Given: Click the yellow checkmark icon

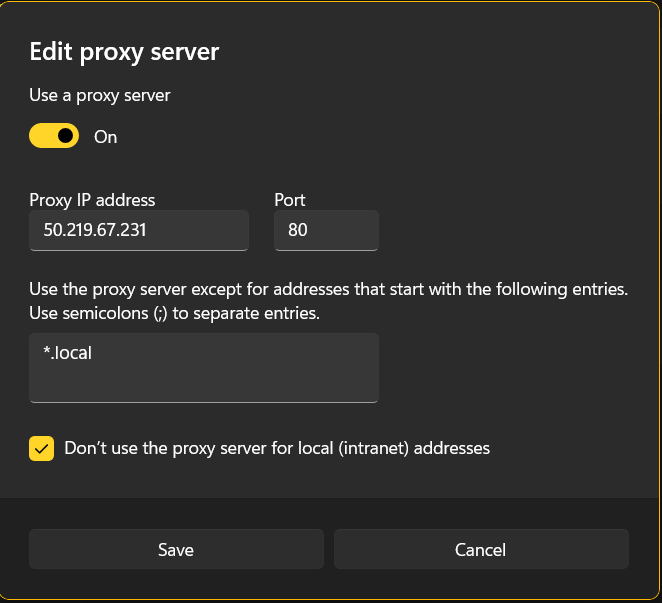Looking at the screenshot, I should click(x=41, y=448).
